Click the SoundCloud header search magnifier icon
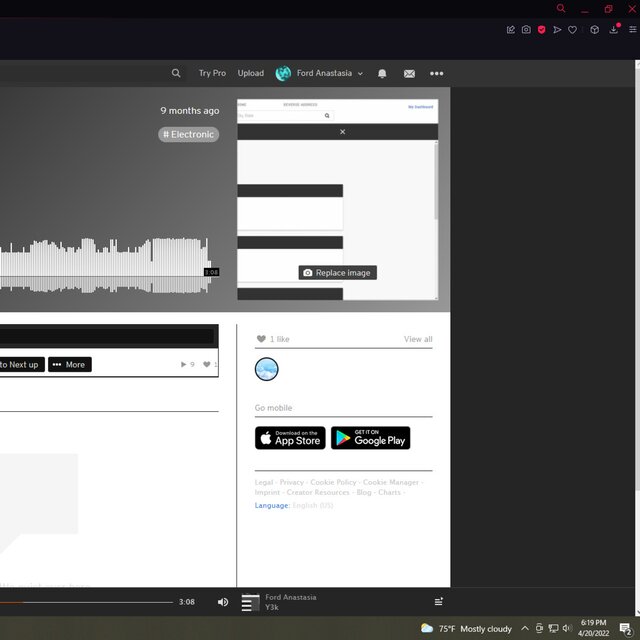The width and height of the screenshot is (640, 640). (176, 73)
